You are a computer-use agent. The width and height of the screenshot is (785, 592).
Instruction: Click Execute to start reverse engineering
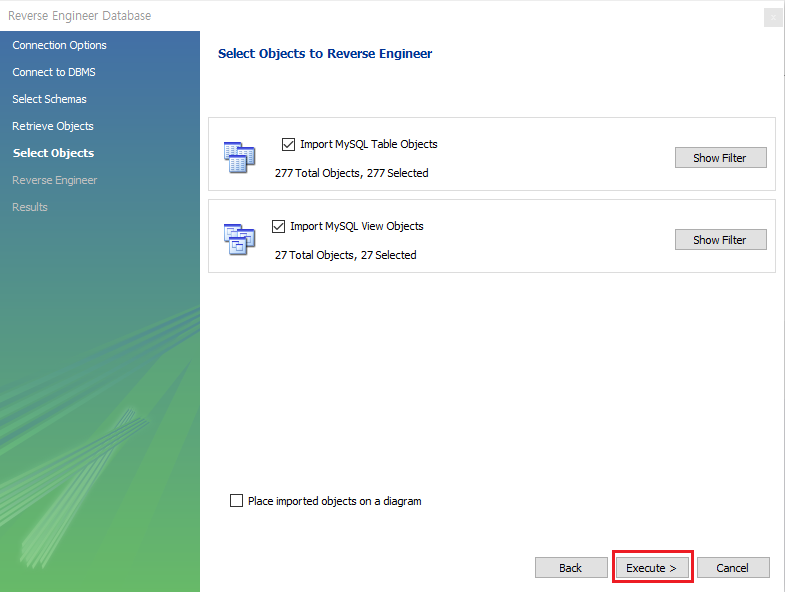(x=652, y=567)
